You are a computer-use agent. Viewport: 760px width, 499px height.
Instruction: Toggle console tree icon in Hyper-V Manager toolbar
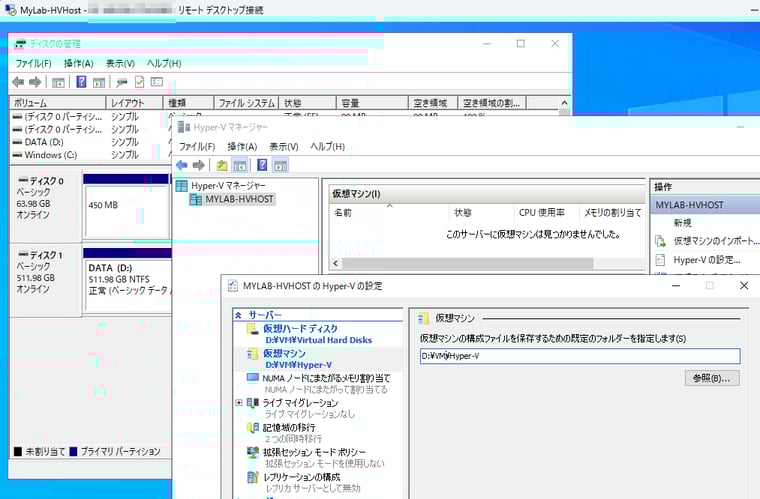click(240, 165)
